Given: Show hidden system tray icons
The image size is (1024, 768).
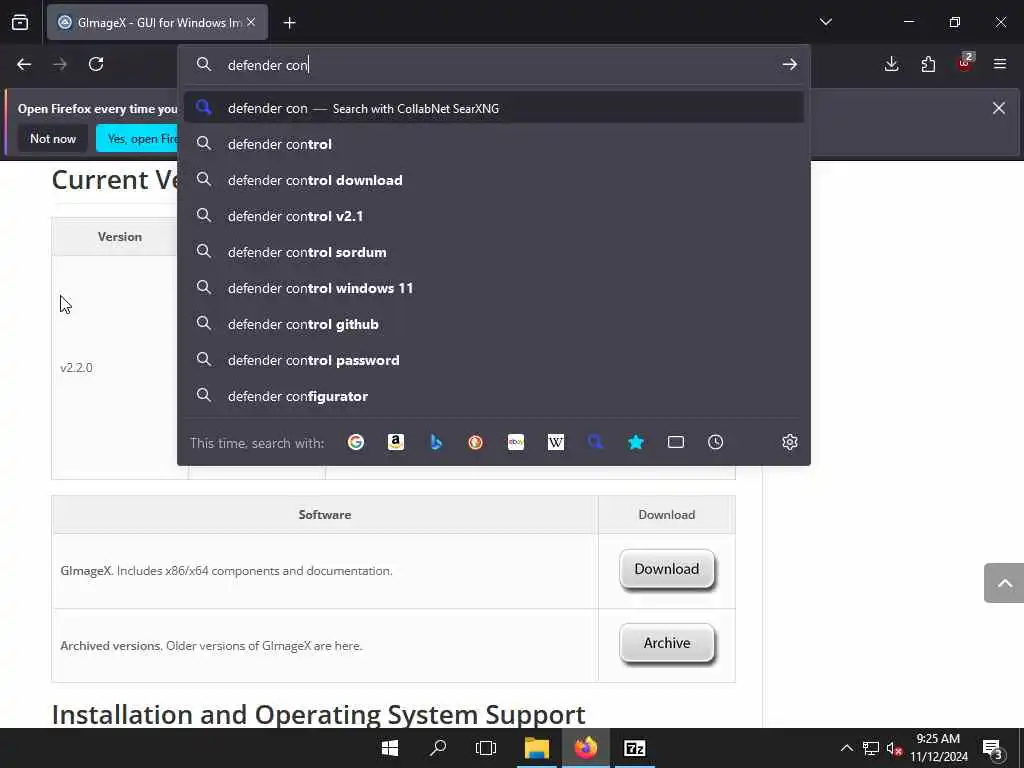Looking at the screenshot, I should [846, 748].
